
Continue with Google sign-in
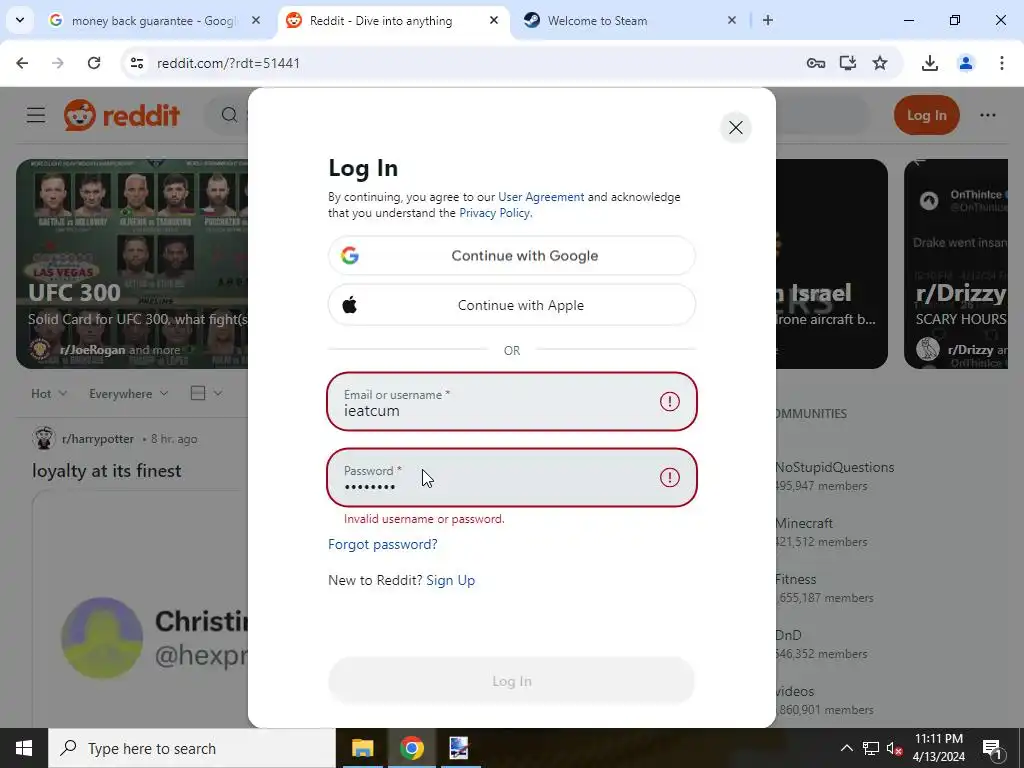[x=511, y=255]
